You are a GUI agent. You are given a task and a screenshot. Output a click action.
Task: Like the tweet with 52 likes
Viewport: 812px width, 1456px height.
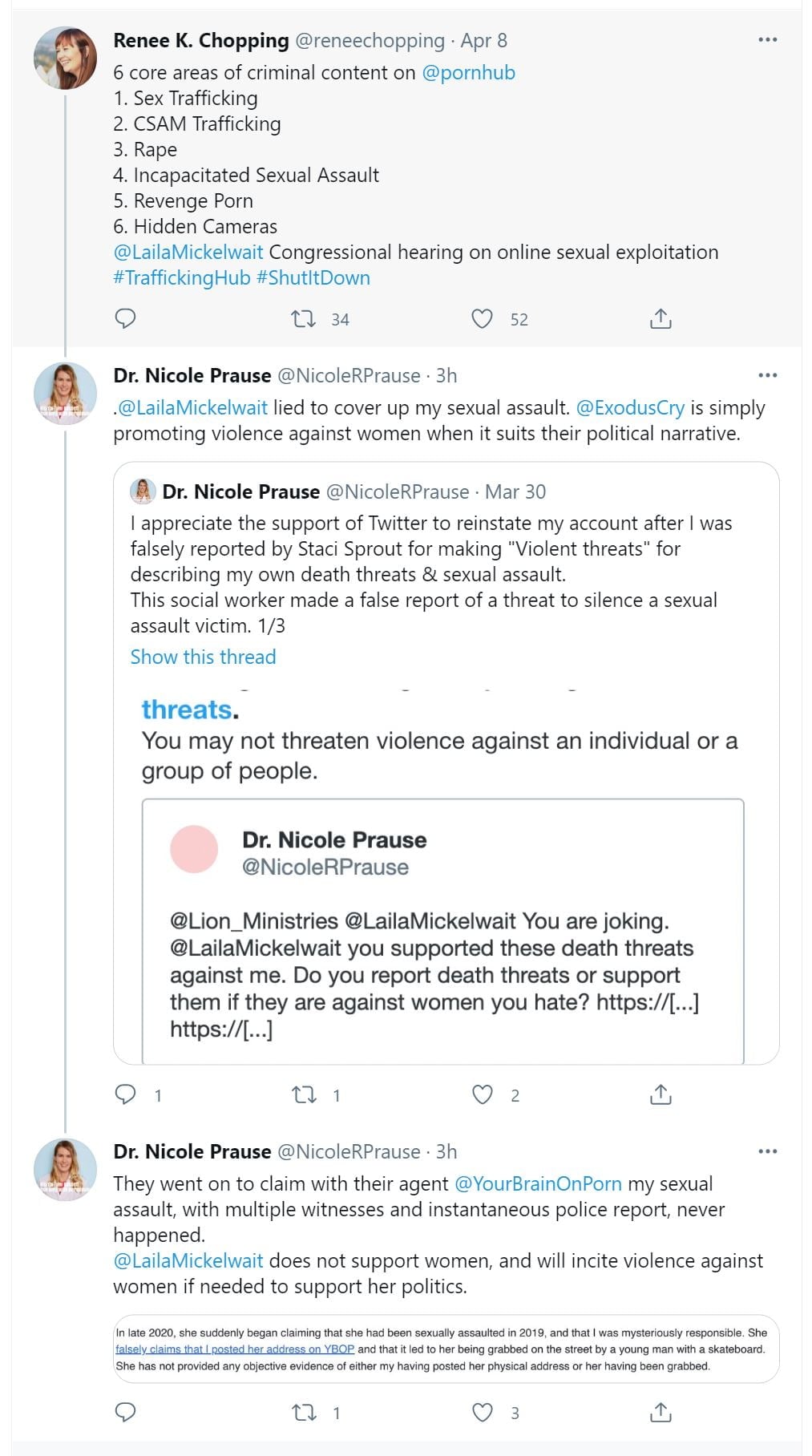482,319
